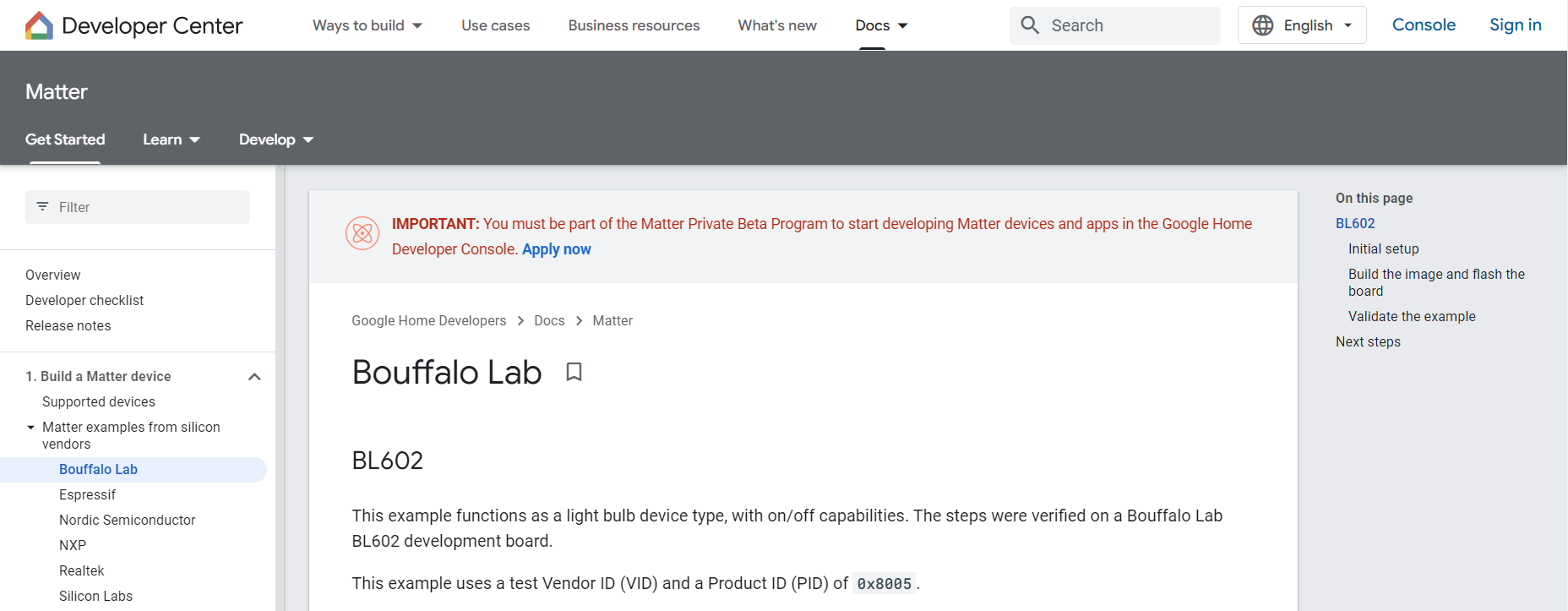Open the Docs dropdown menu
Viewport: 1568px width, 611px height.
click(881, 25)
